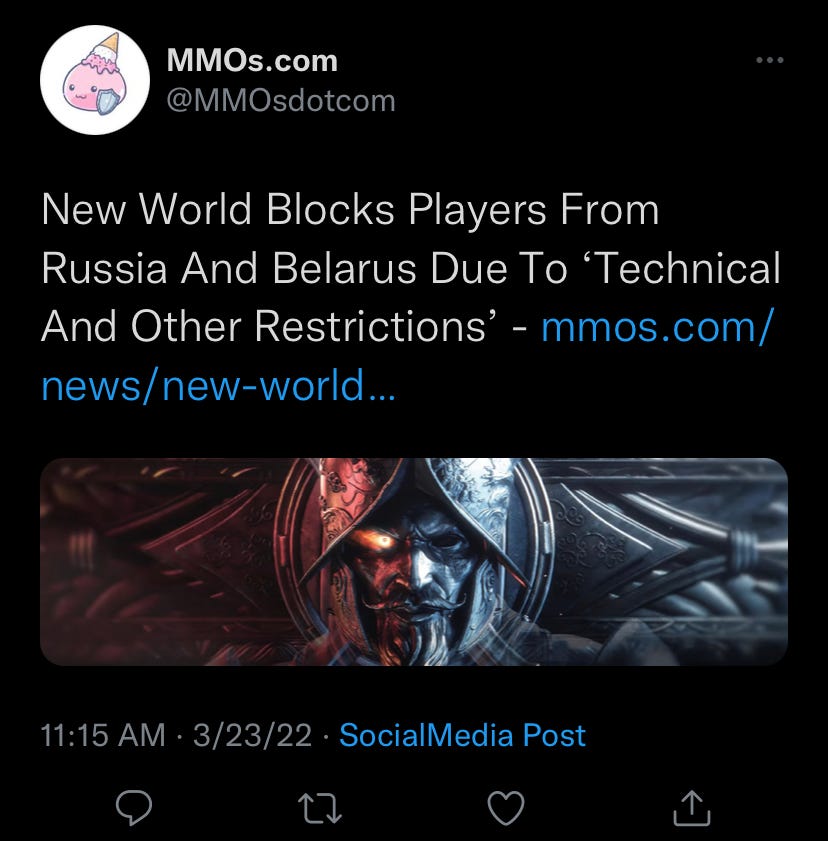This screenshot has height=841, width=828.
Task: Click the glowing orange eye in the artwork
Action: coord(384,542)
